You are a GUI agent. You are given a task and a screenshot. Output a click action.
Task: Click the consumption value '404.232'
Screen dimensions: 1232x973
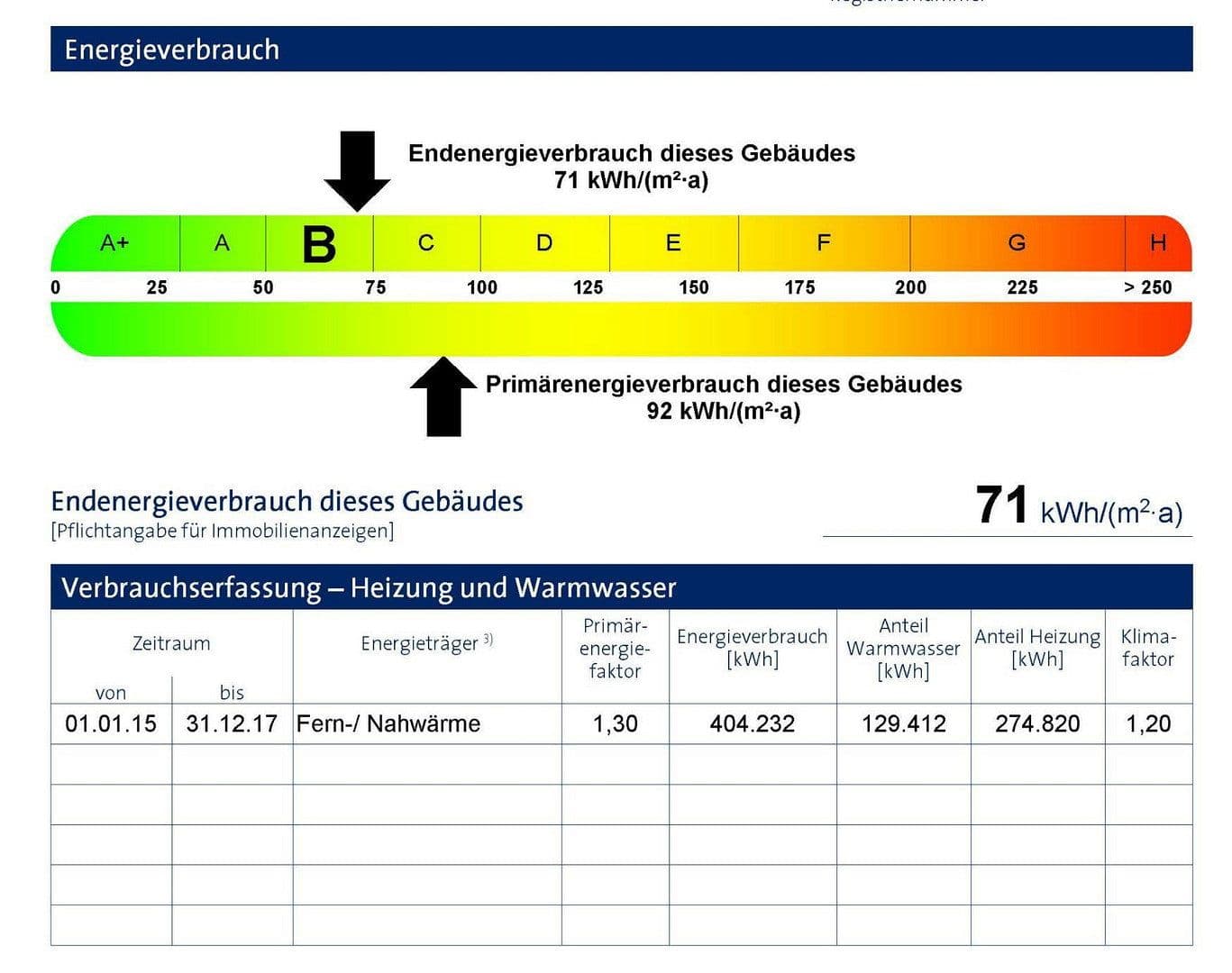[753, 723]
